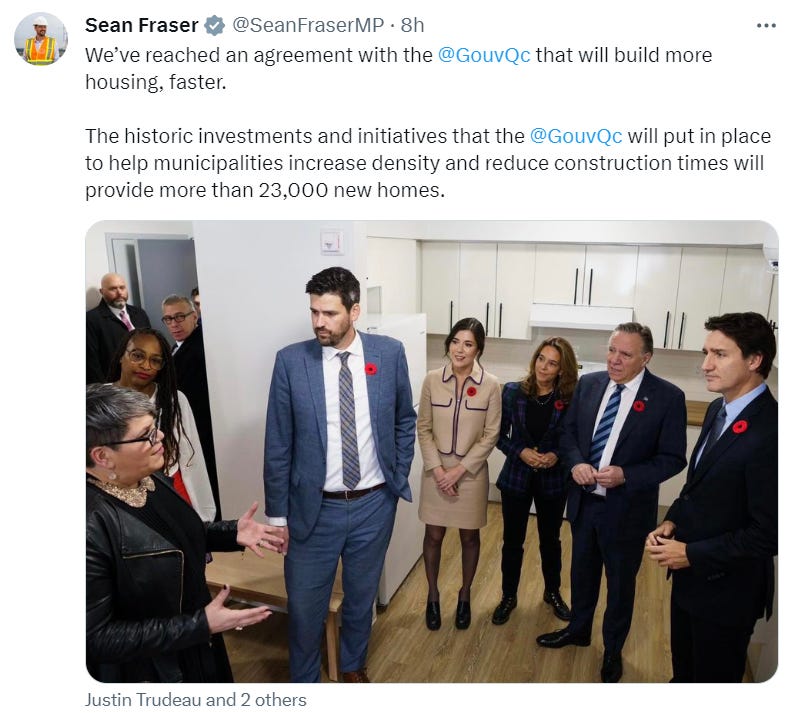This screenshot has height=713, width=800.
Task: Click the man with blue striped tie
Action: coord(612,490)
